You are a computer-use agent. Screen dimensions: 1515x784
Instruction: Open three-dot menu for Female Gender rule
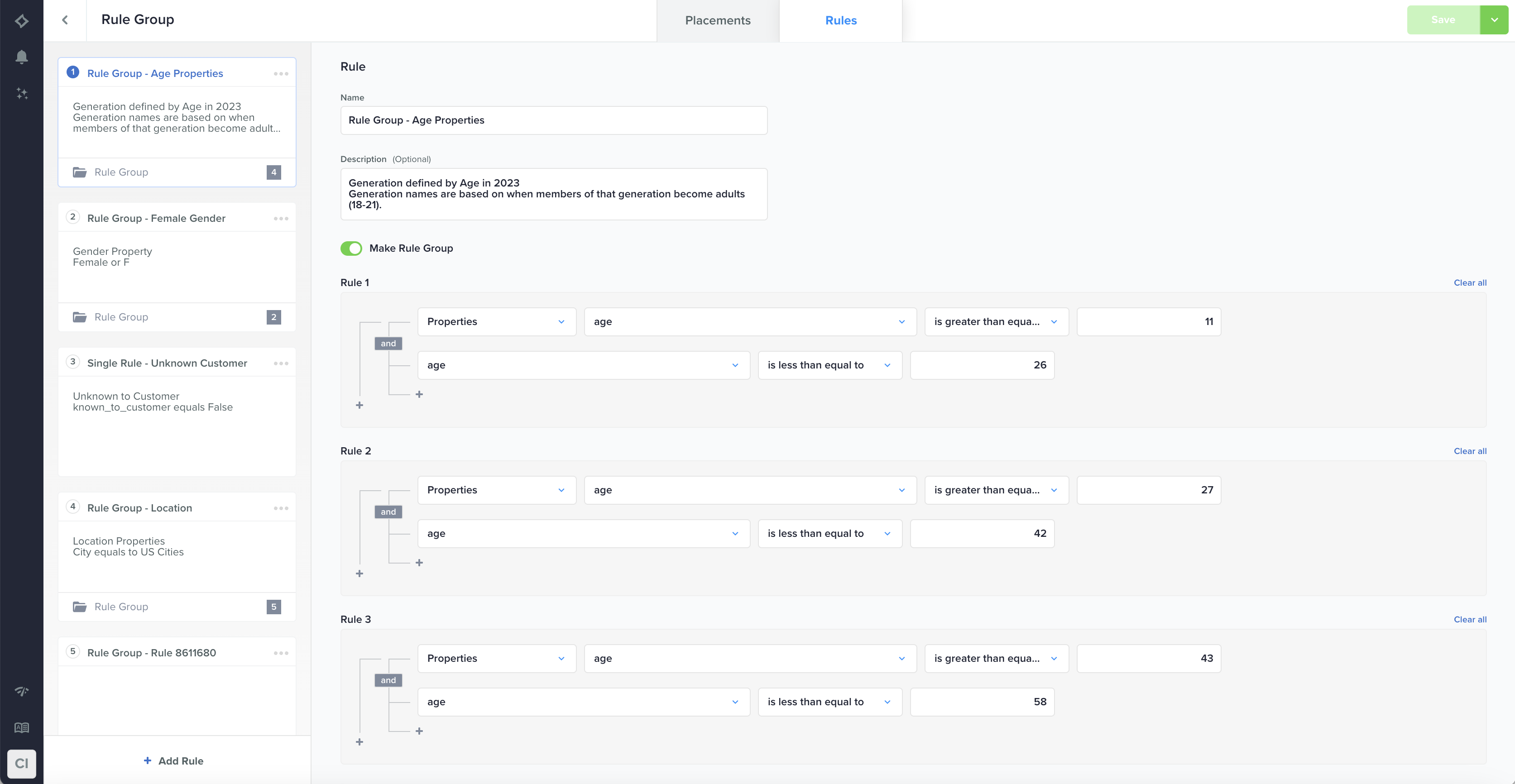pyautogui.click(x=281, y=218)
